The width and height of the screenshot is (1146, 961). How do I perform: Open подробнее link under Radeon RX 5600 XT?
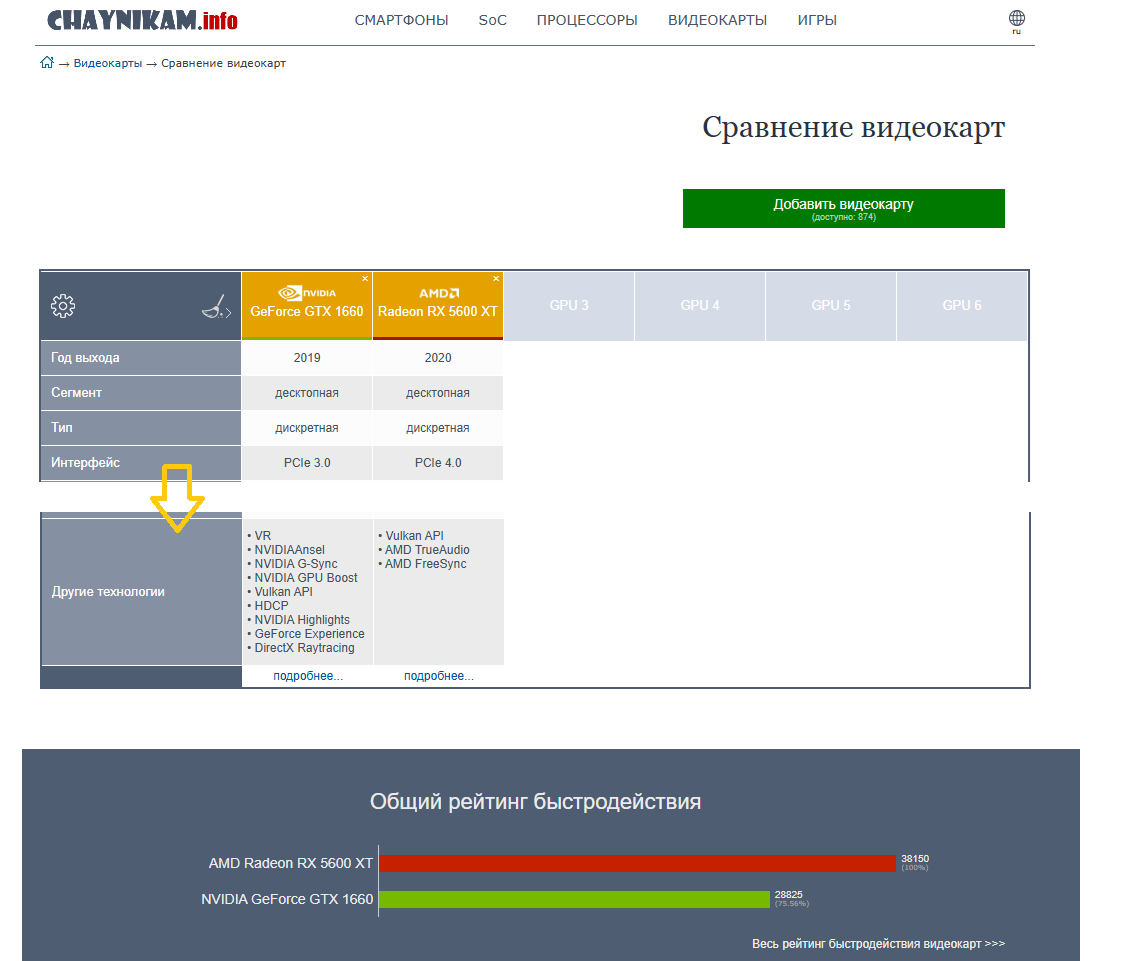(439, 676)
